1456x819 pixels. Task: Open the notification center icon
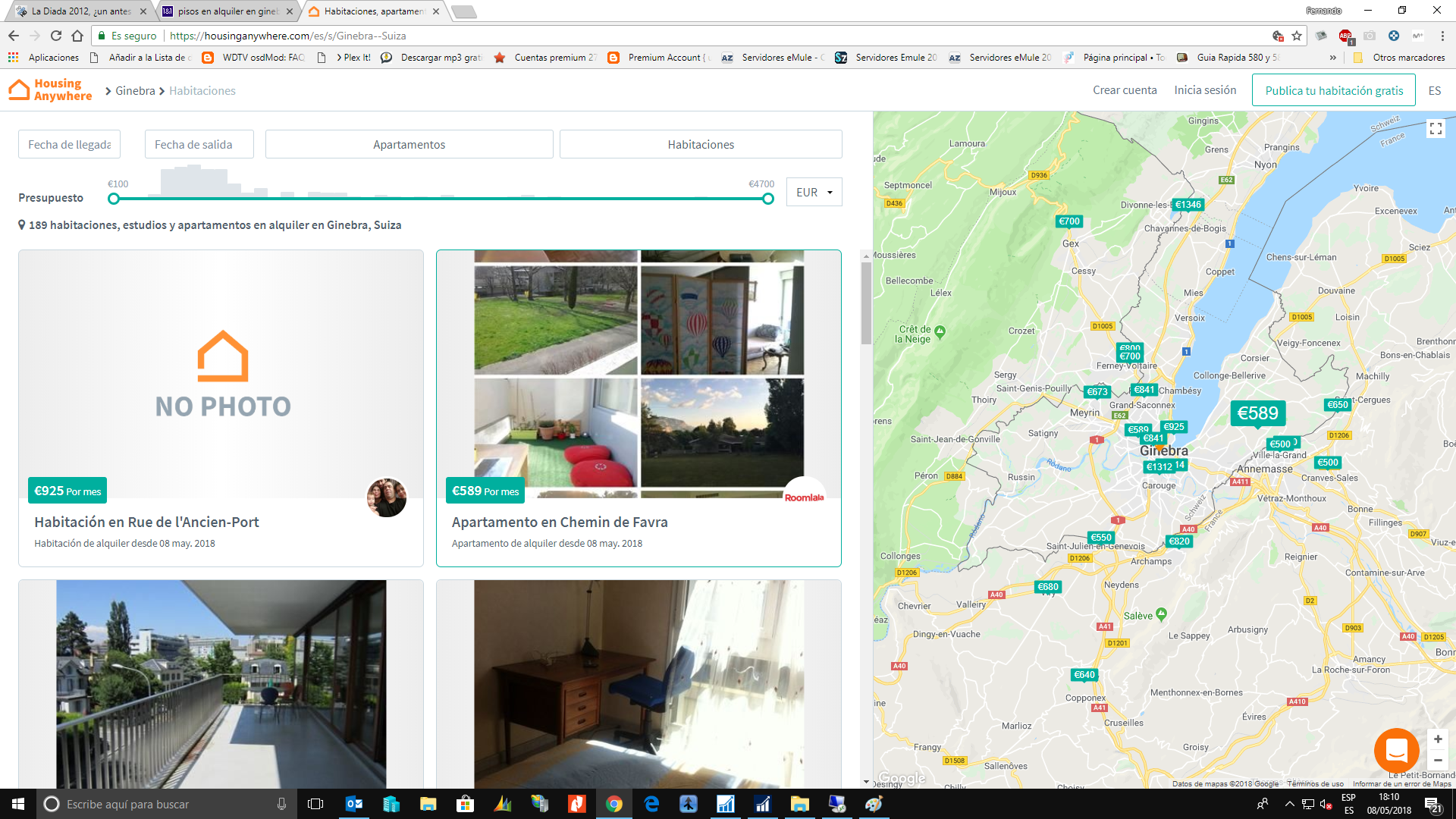pyautogui.click(x=1432, y=804)
